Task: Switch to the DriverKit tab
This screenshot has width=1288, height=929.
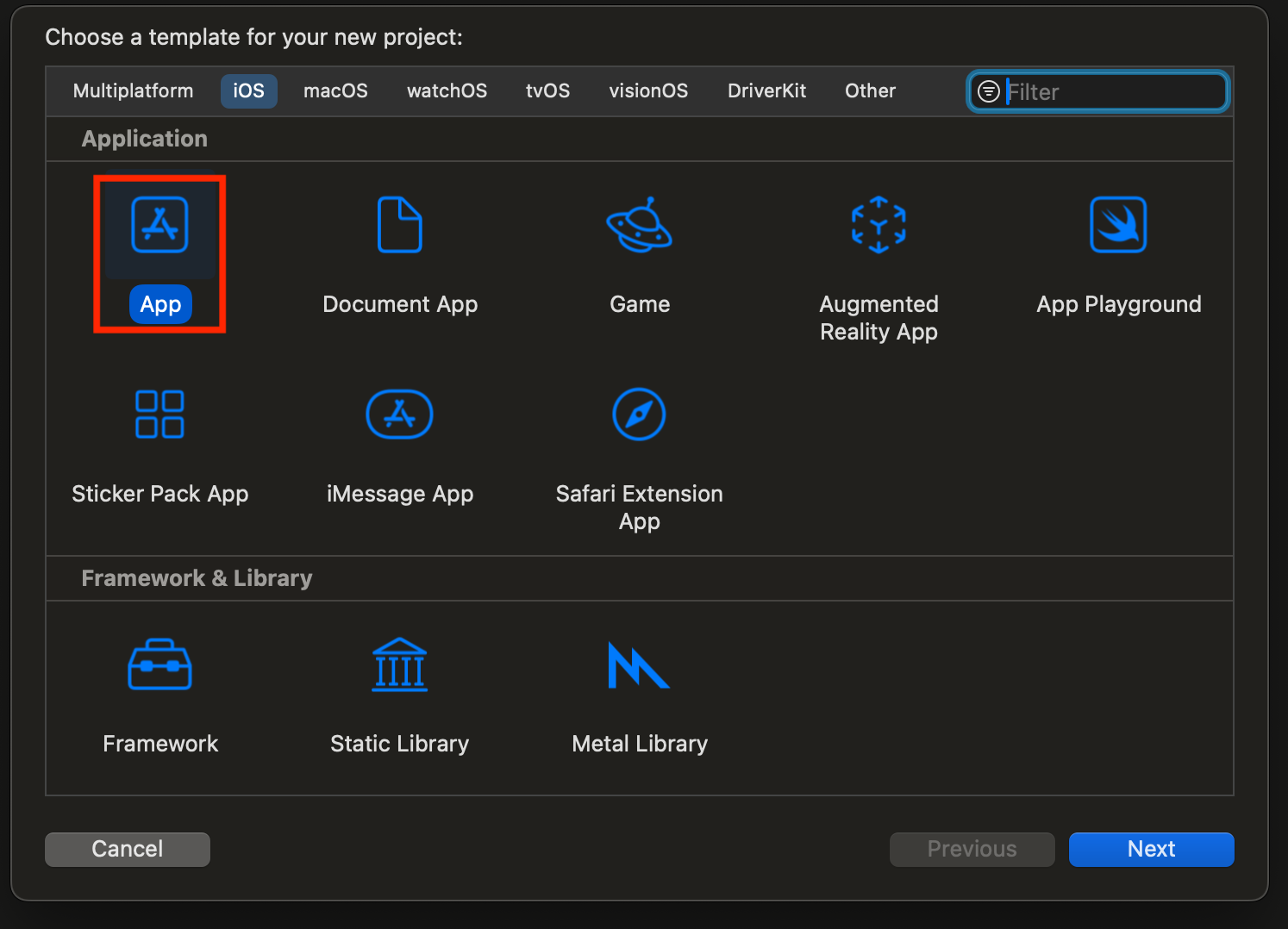Action: click(766, 91)
